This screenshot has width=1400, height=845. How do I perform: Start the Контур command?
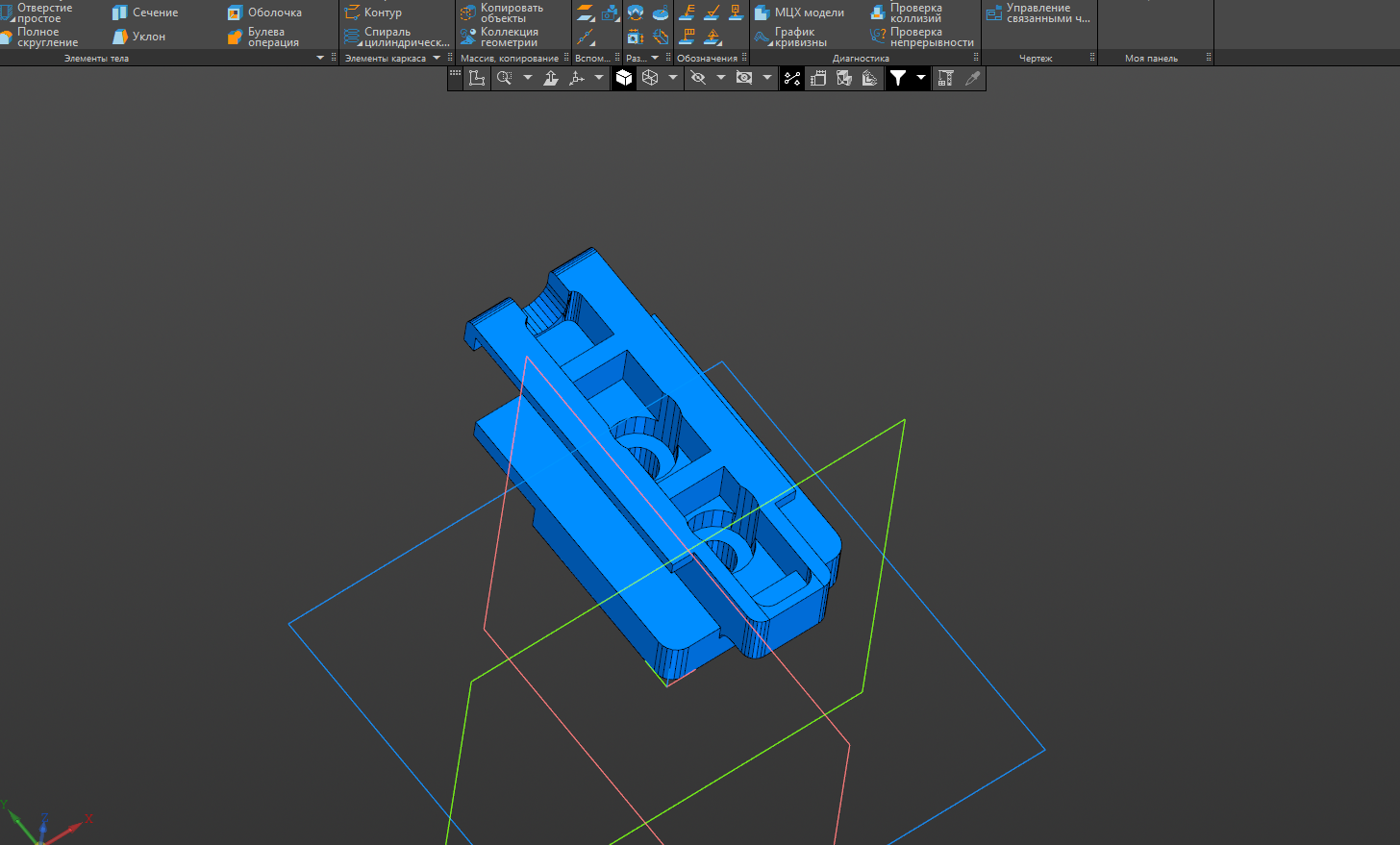click(373, 12)
